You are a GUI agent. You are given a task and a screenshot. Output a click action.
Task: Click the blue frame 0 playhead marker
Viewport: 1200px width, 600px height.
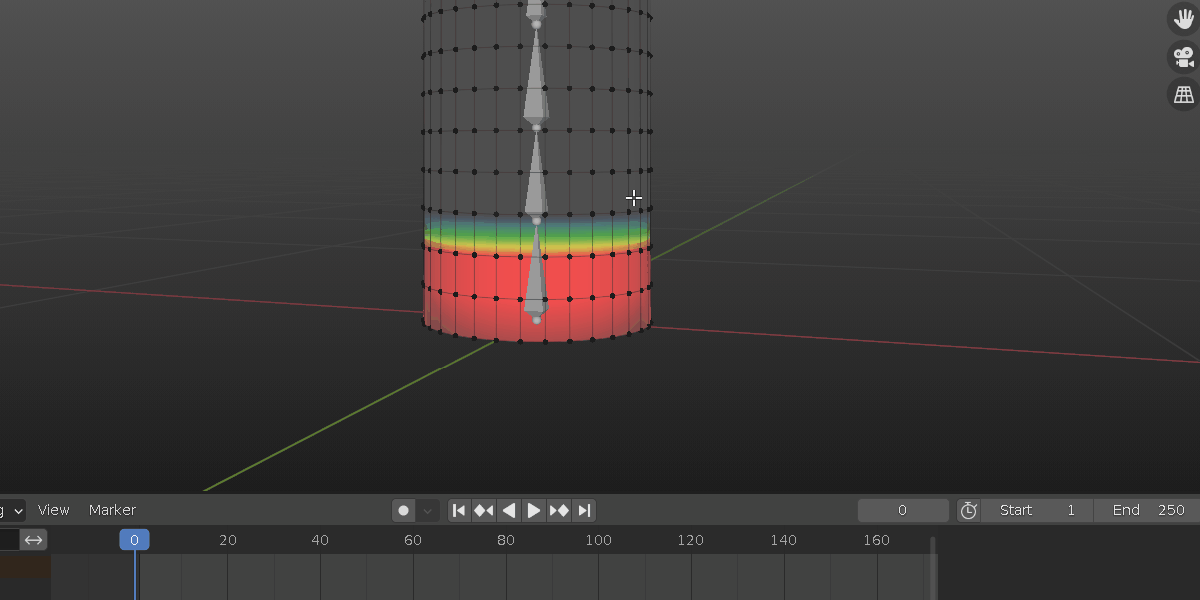point(134,540)
